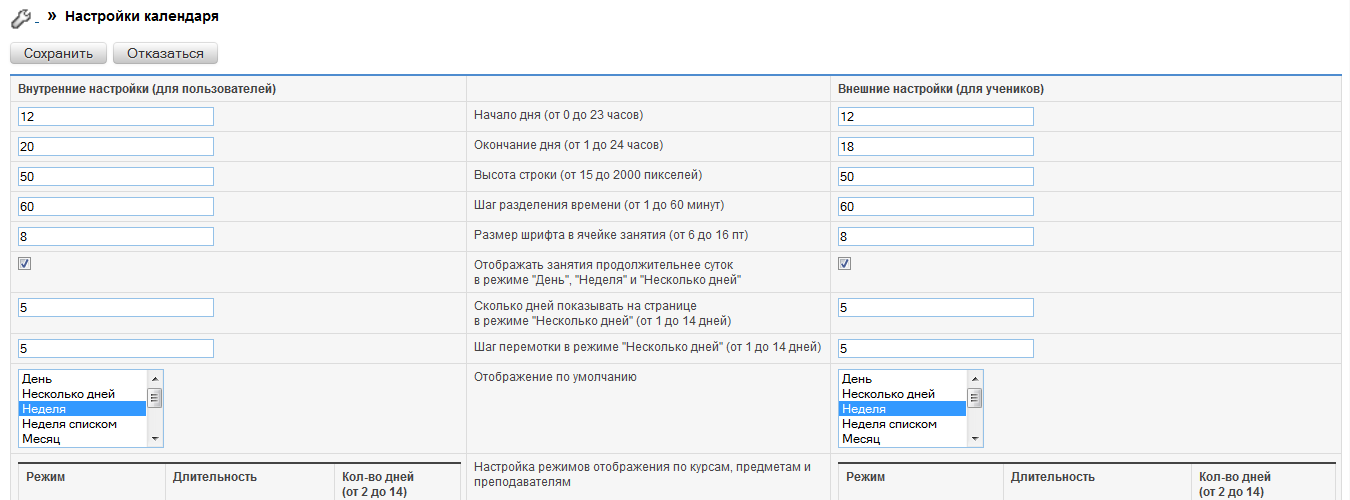Focus internal Начало дня input field
This screenshot has width=1350, height=500.
click(x=115, y=117)
